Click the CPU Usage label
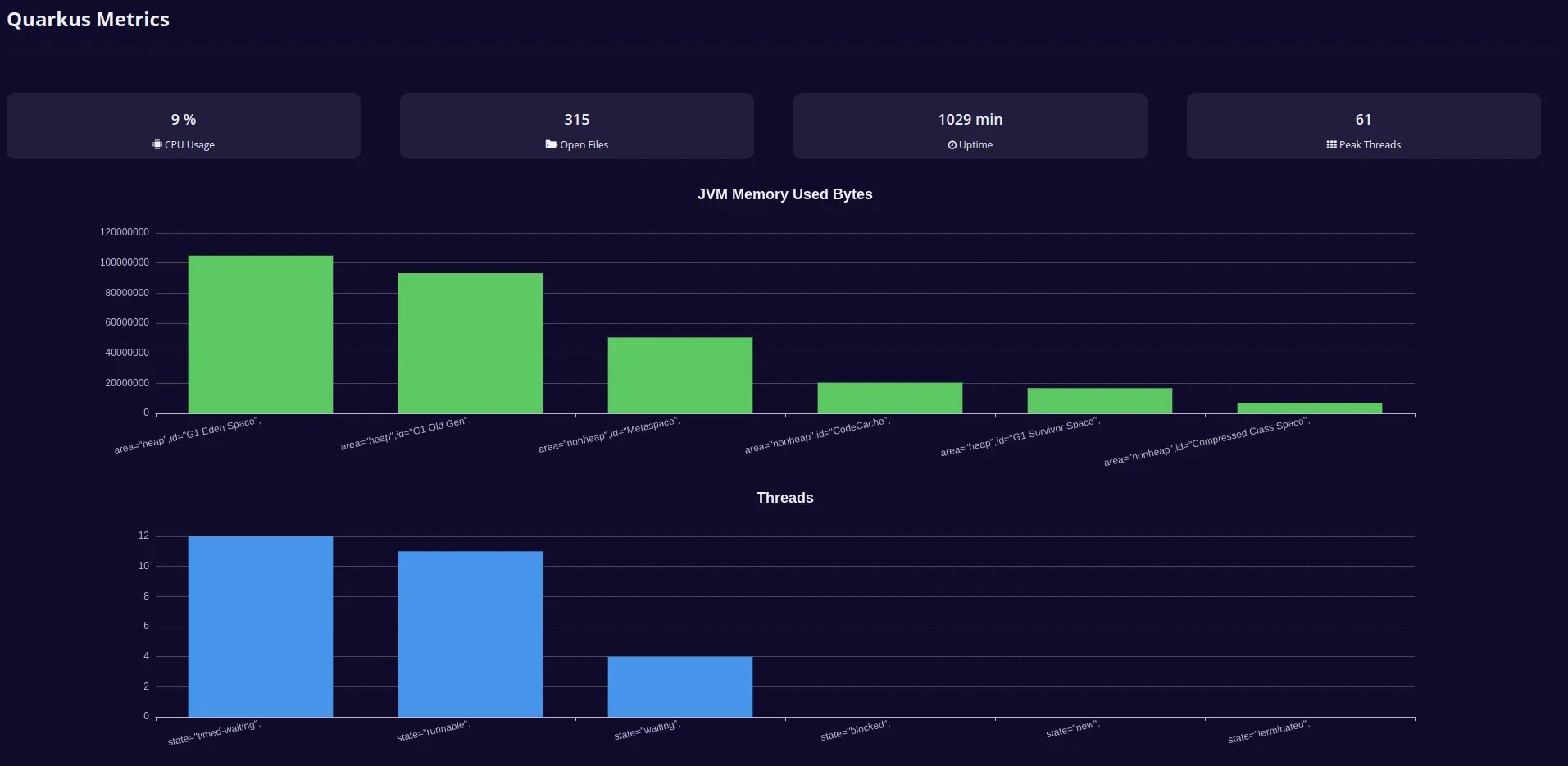 pyautogui.click(x=189, y=145)
